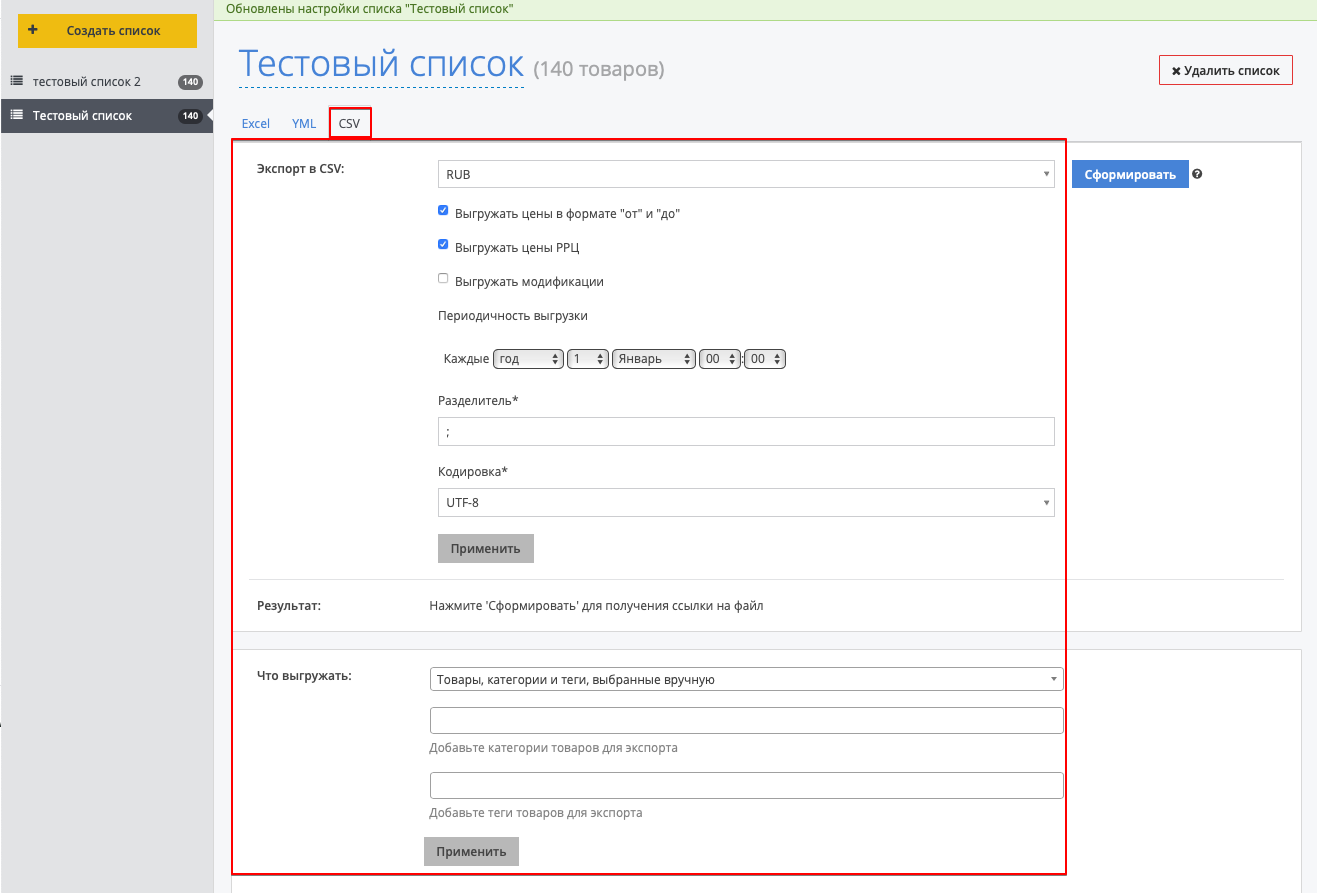
Task: Open the RUB currency dropdown
Action: tap(745, 174)
